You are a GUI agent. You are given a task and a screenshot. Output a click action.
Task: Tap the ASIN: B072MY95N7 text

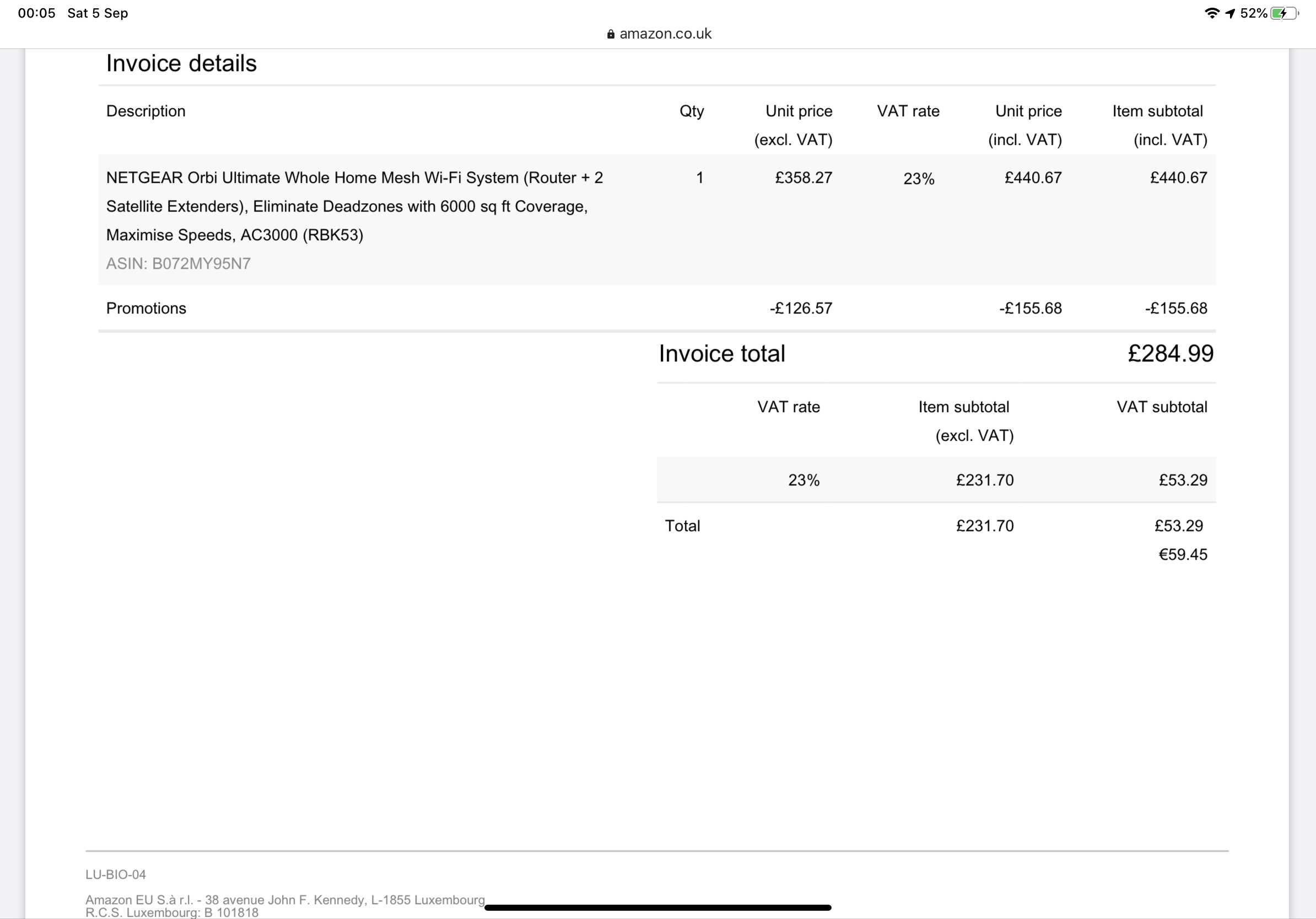178,263
